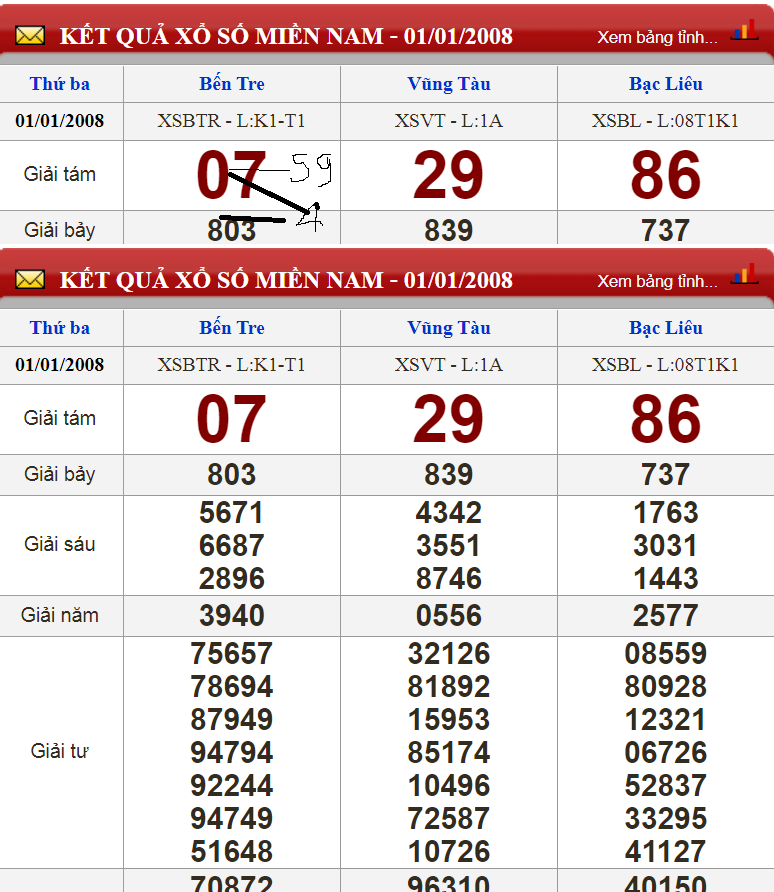
Task: Open 'Xem bảng tính...' link in the lower header
Action: point(657,282)
